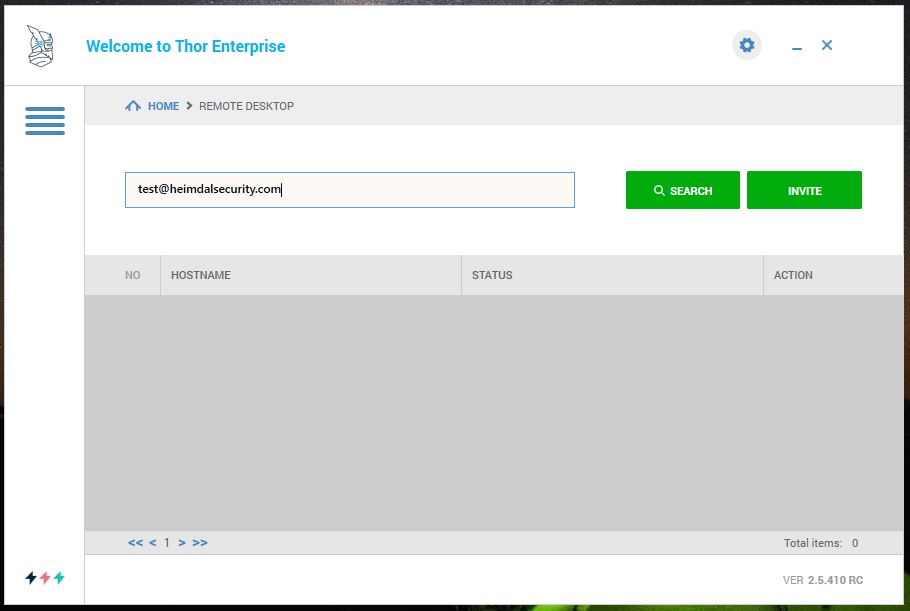The height and width of the screenshot is (611, 910).
Task: Jump to the last page (>>)
Action: coord(200,543)
